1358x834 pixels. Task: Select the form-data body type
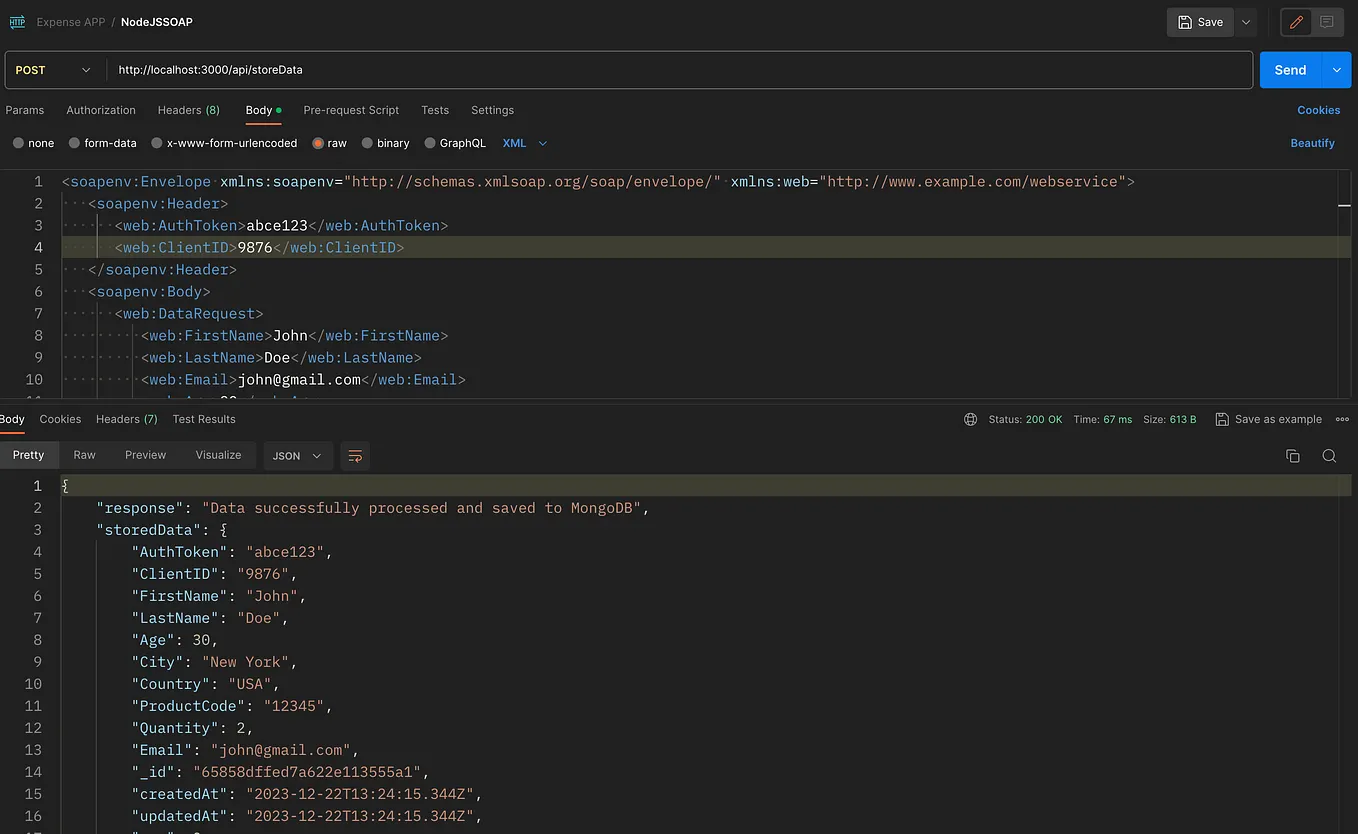(102, 143)
